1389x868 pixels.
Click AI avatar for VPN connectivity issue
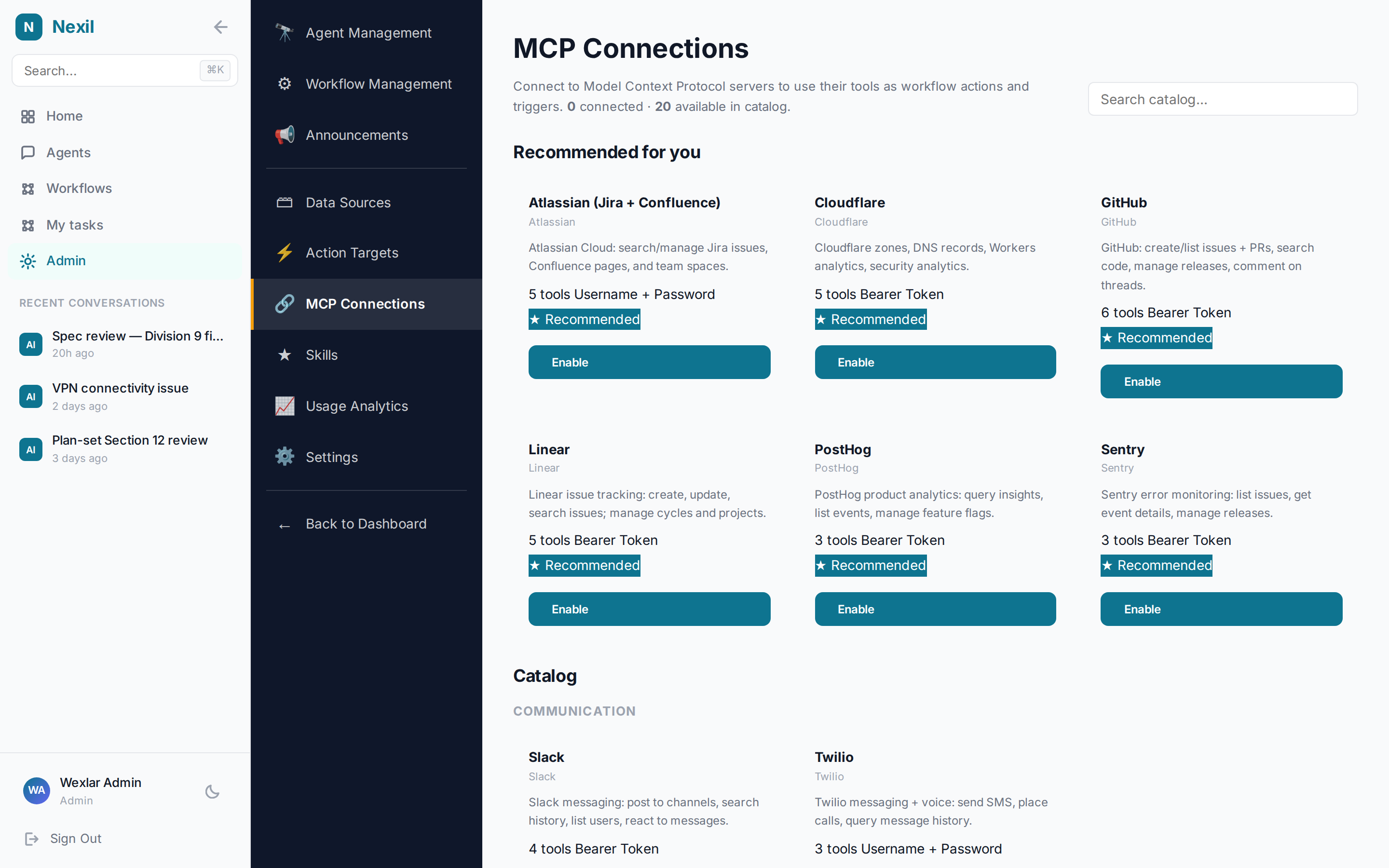point(31,397)
